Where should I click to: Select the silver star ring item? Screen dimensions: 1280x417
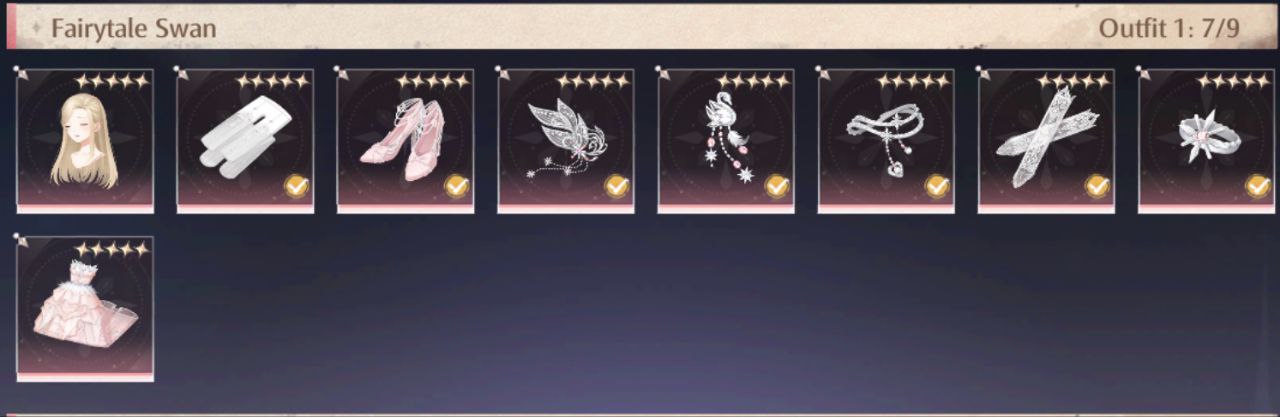pyautogui.click(x=1207, y=140)
